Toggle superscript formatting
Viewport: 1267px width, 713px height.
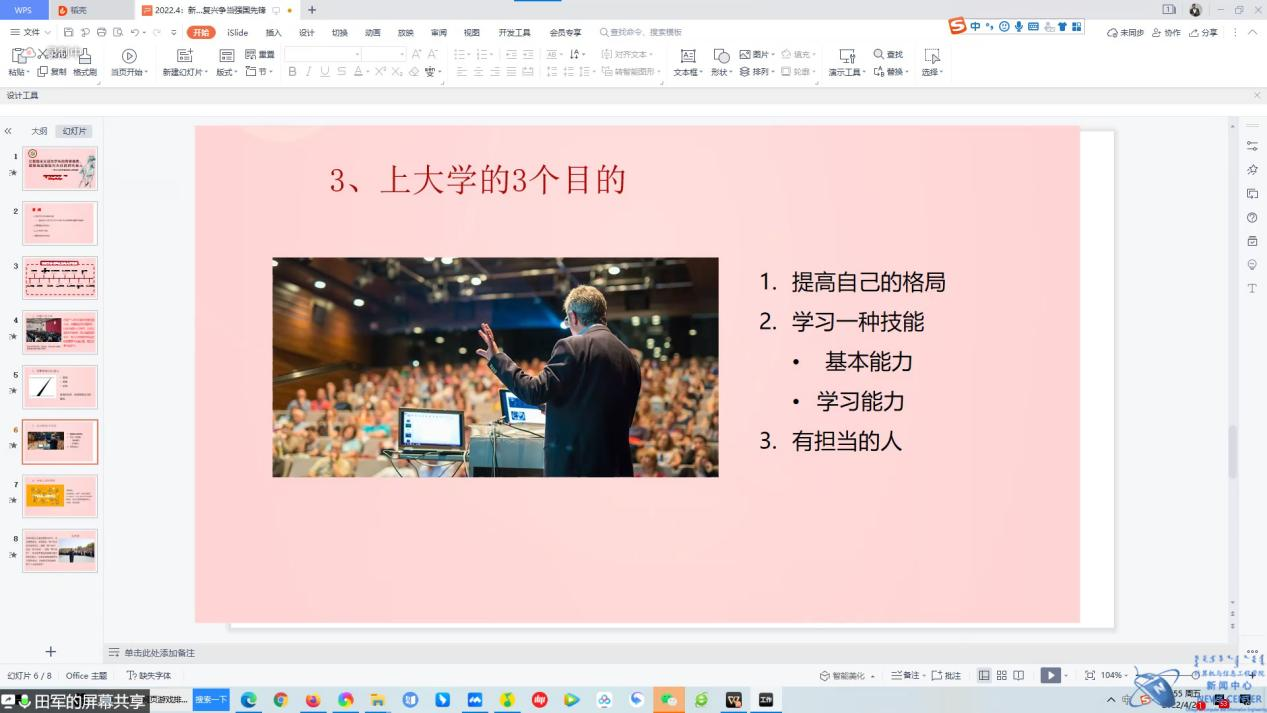click(x=380, y=72)
